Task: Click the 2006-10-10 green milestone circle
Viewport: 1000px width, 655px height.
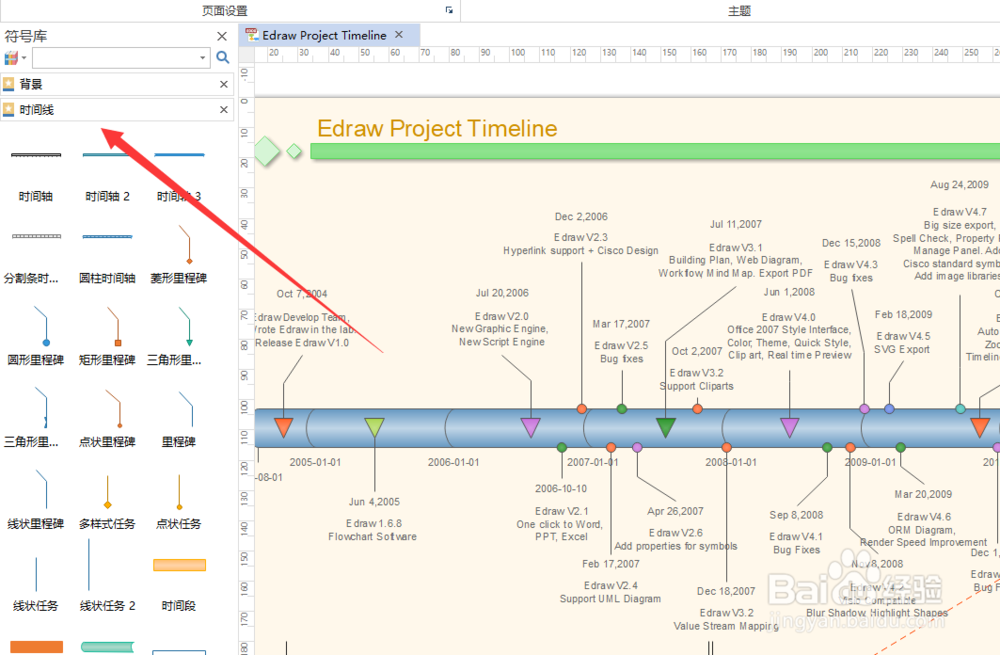Action: tap(562, 448)
